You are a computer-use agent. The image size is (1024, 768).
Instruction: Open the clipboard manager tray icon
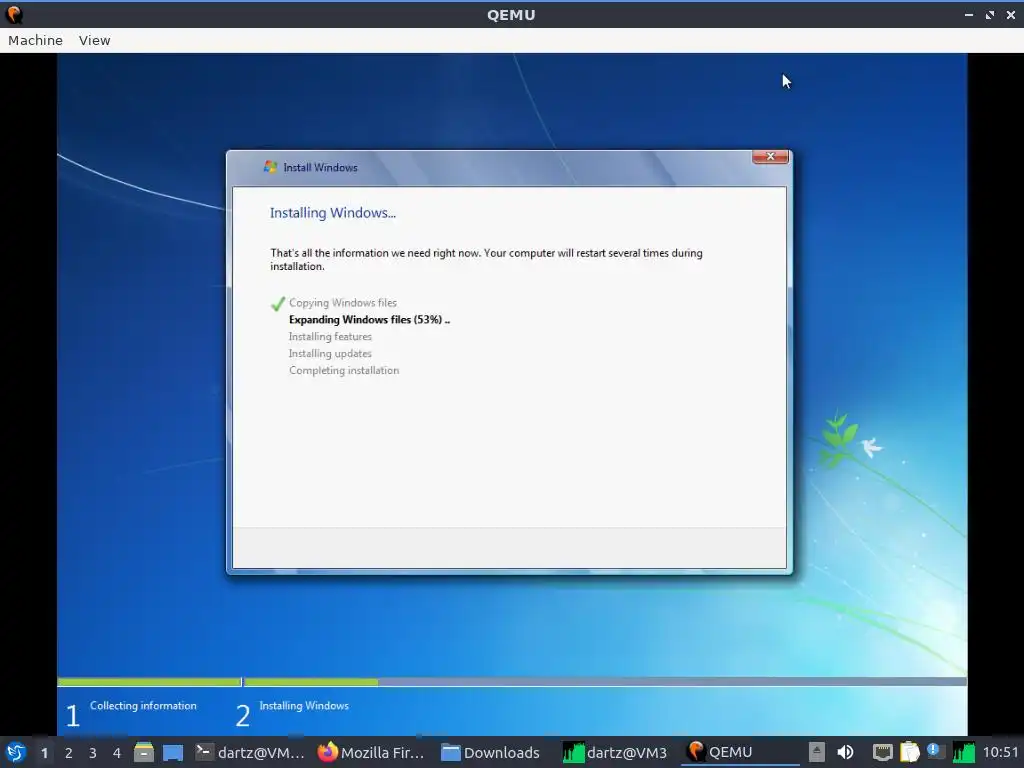[x=909, y=752]
